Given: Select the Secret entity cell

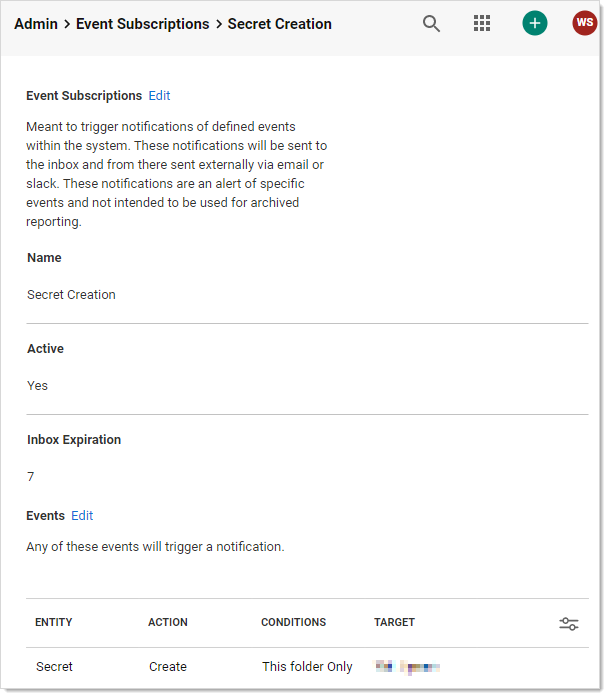Looking at the screenshot, I should [x=54, y=667].
